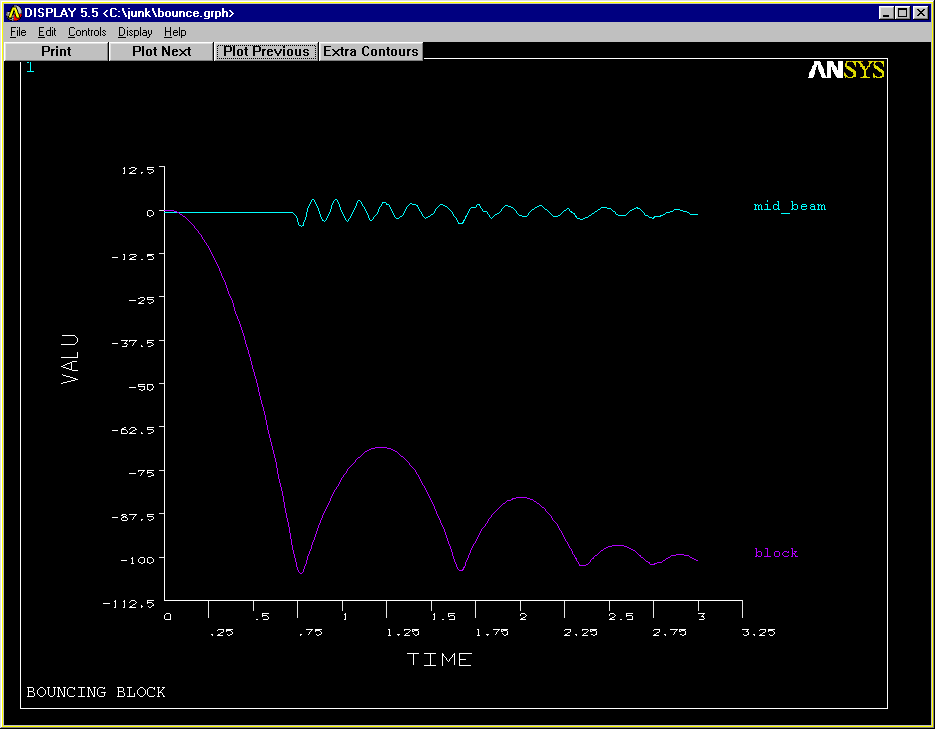The image size is (935, 729).
Task: Close the DISPLAY window
Action: [x=920, y=13]
